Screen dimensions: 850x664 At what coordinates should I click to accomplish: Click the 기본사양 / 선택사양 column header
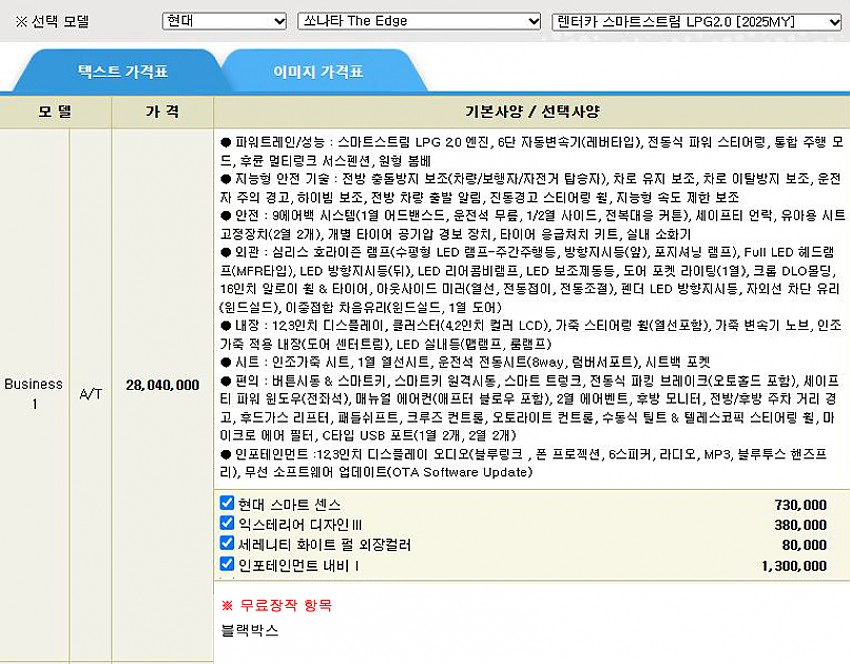click(x=532, y=112)
